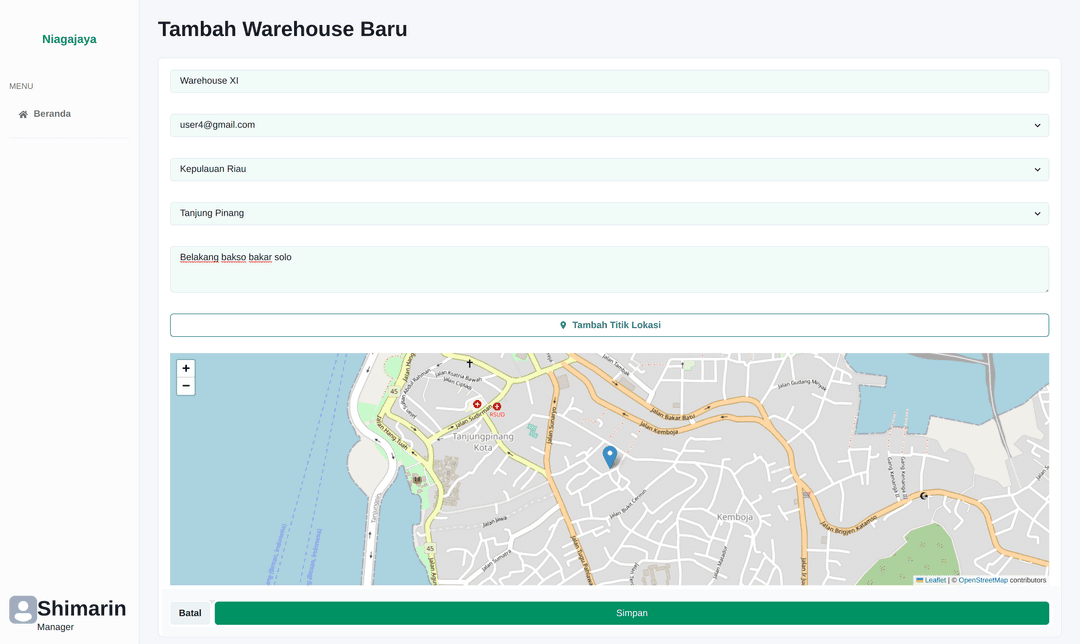
Task: Focus the Warehouse XI name field
Action: (609, 81)
